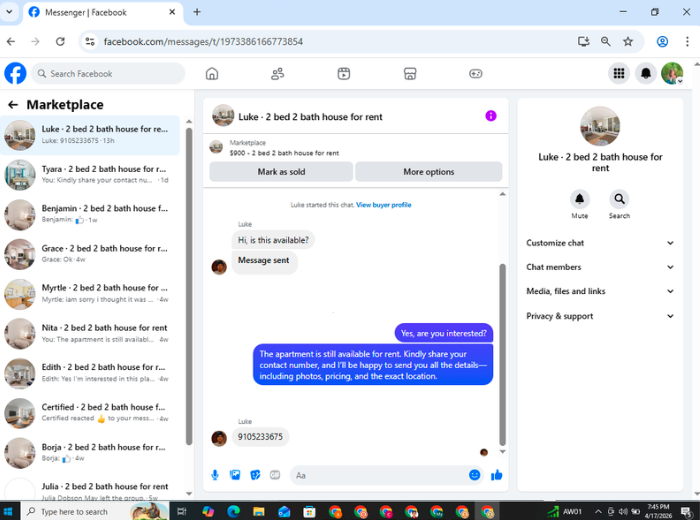
Task: Record a voice clip with microphone icon
Action: coord(215,475)
